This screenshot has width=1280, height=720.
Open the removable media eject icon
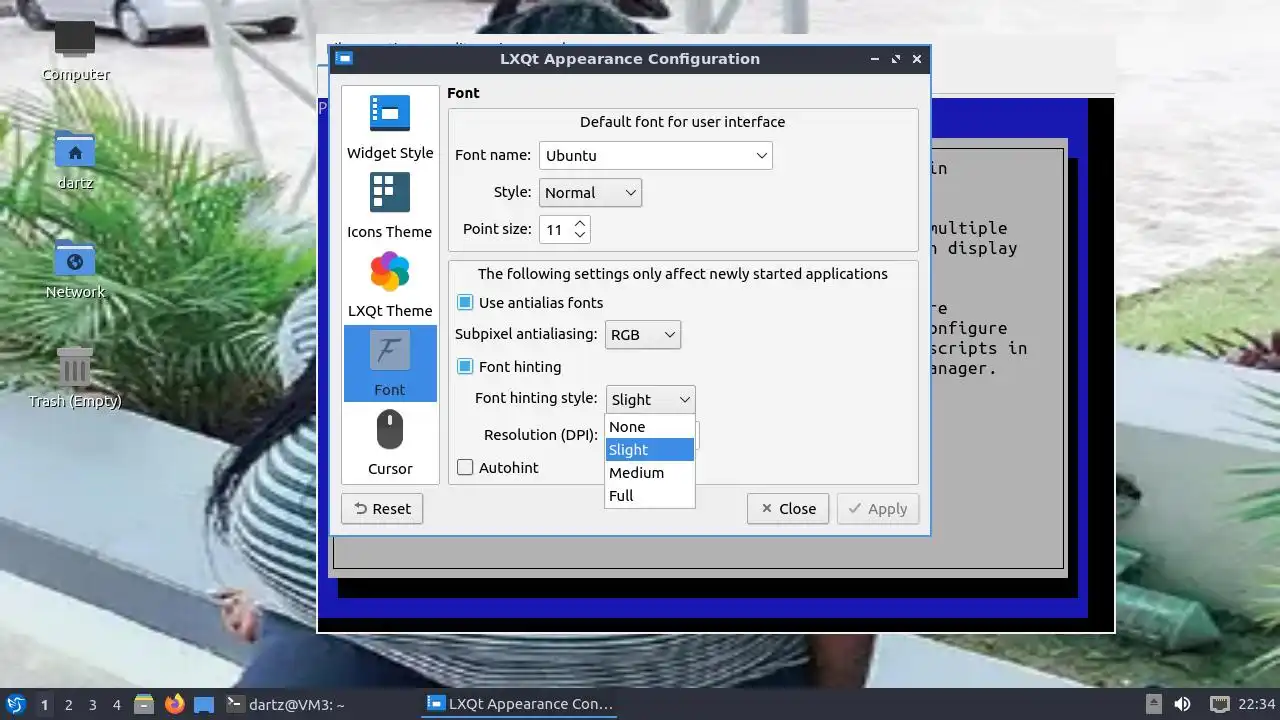[1153, 704]
